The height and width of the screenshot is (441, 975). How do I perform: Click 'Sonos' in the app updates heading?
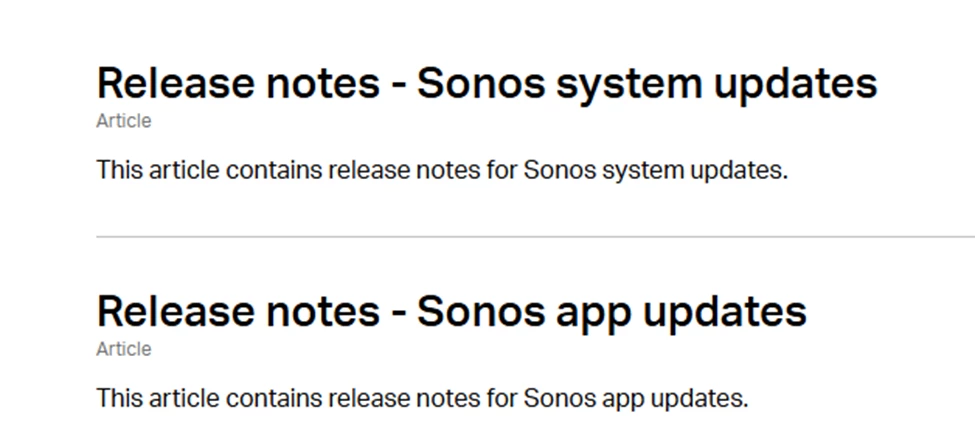pyautogui.click(x=481, y=312)
